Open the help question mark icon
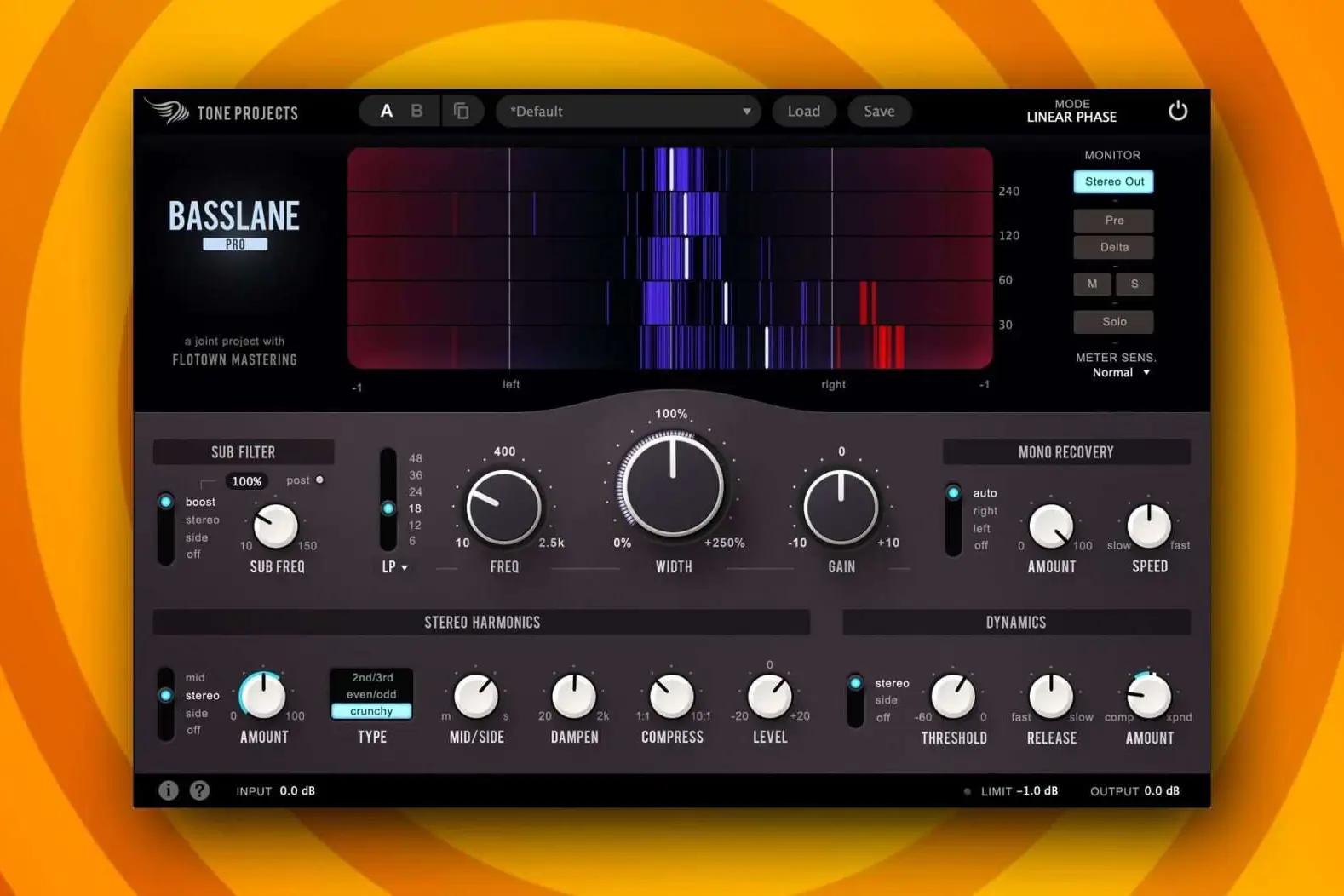The width and height of the screenshot is (1344, 896). pos(199,790)
